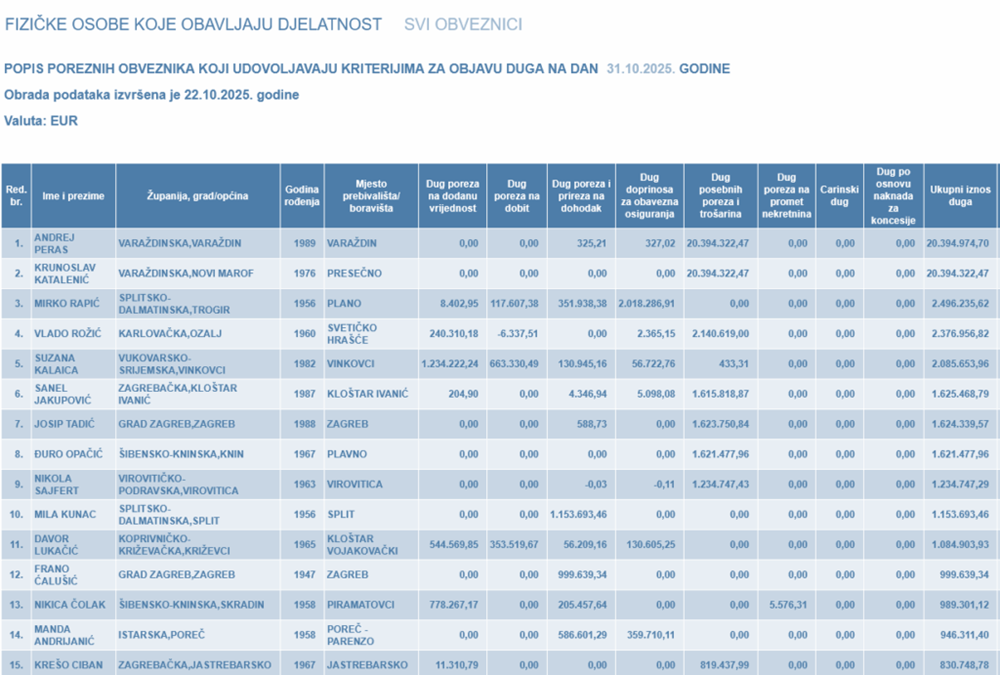Select the name JOSIP TADIĆ
Screen dimensions: 1000x675
pyautogui.click(x=67, y=425)
